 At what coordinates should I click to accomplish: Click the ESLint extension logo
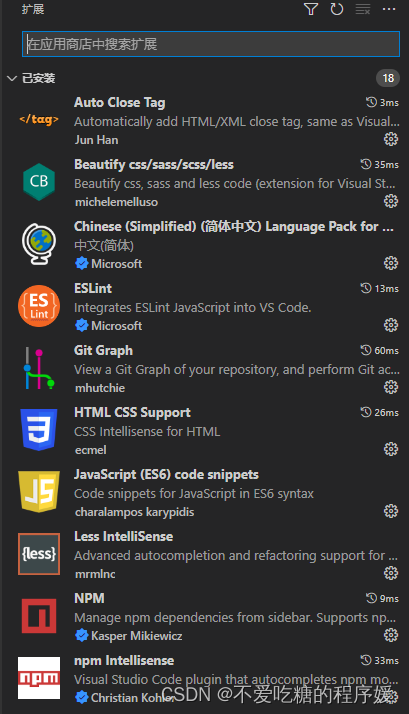point(39,306)
